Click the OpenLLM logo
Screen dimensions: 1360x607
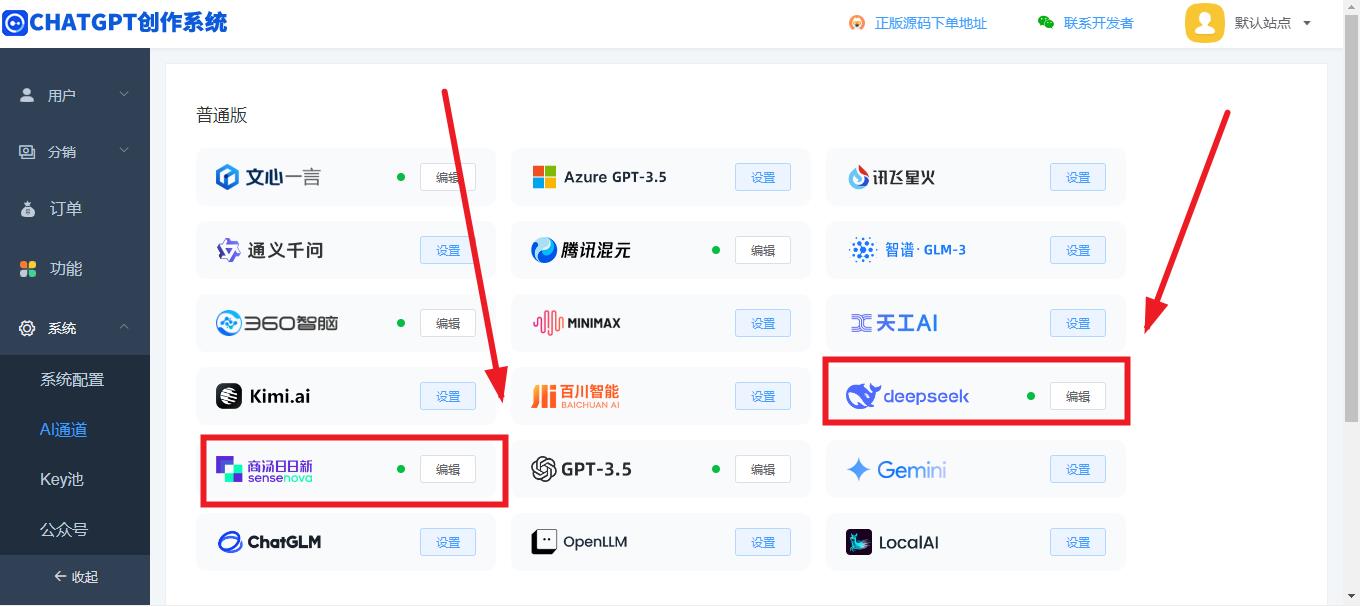[580, 542]
